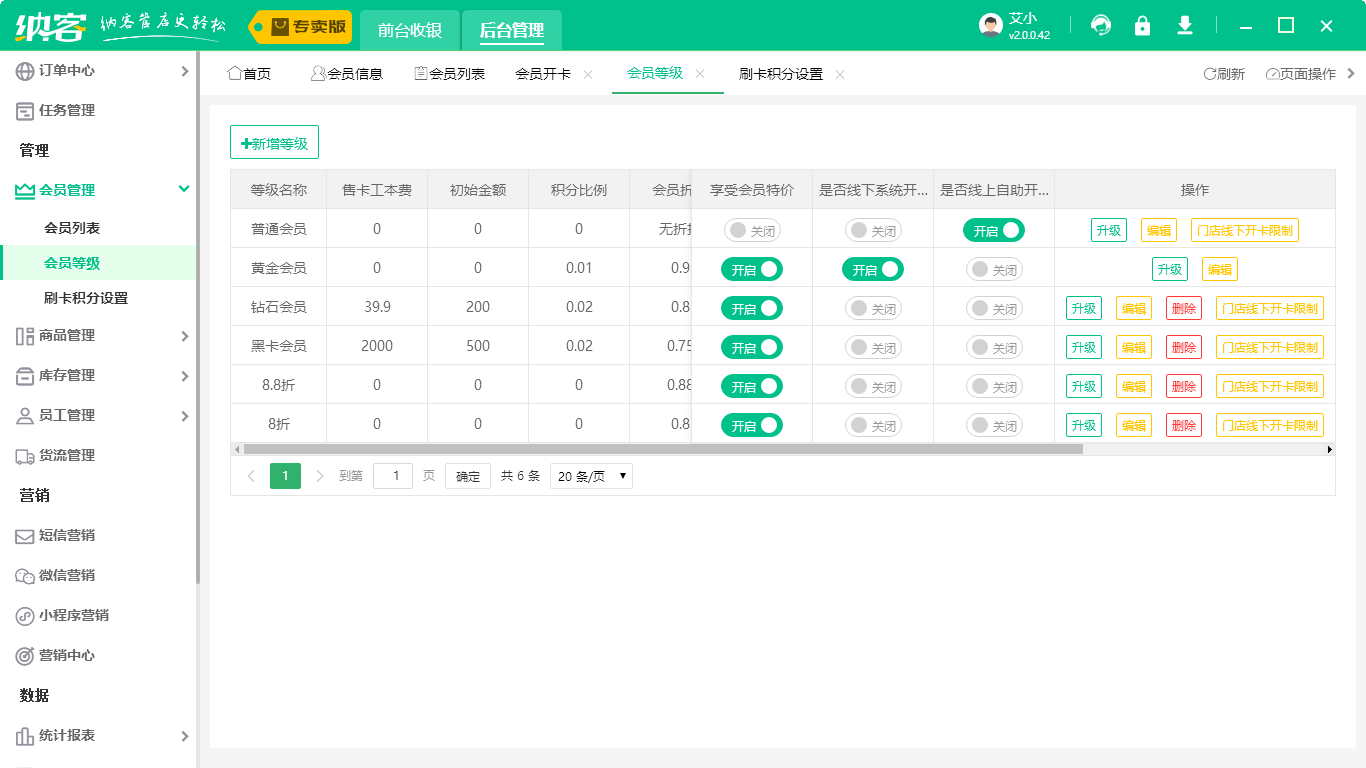Open the marketing center (营销中心) item

point(66,655)
